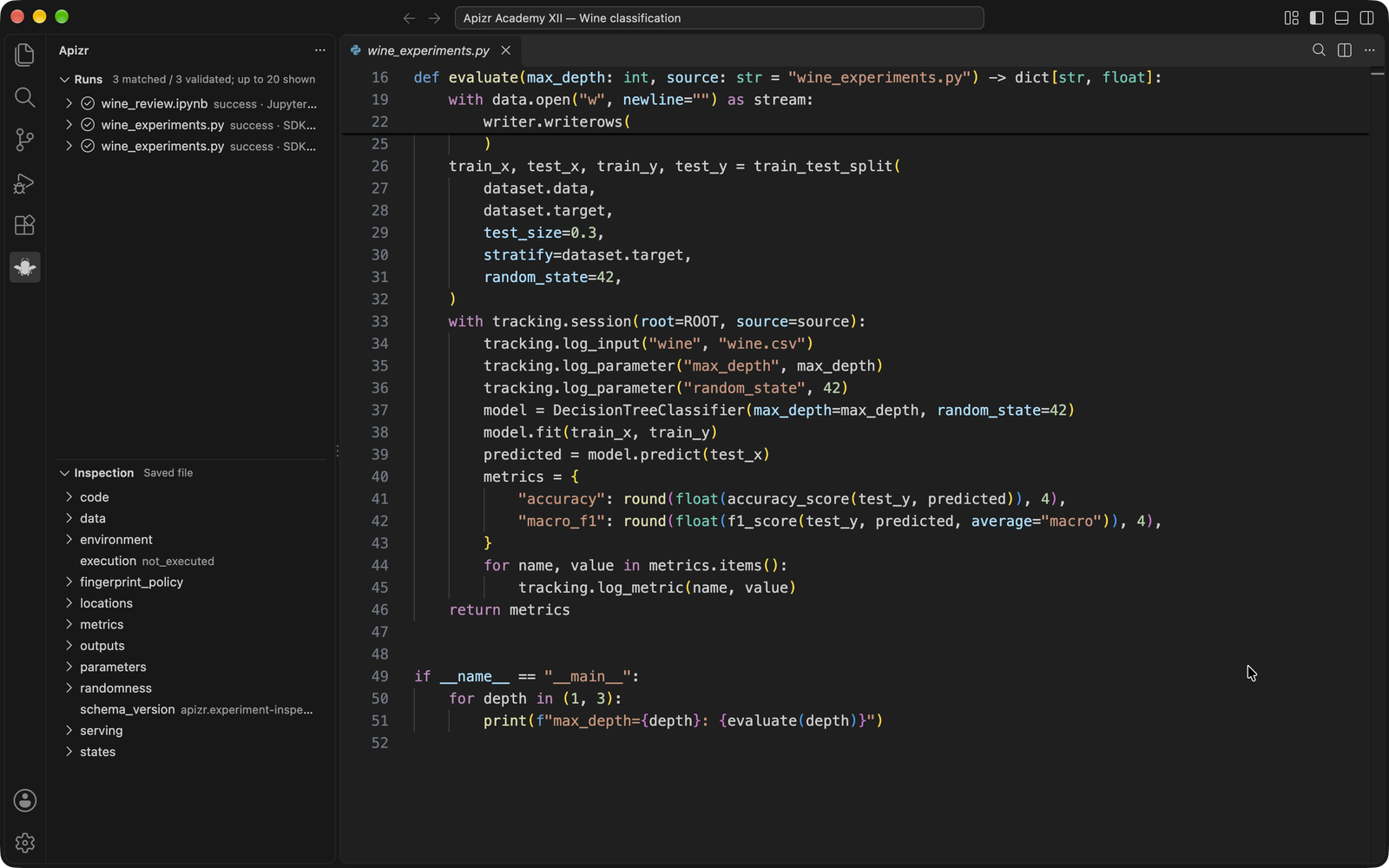
Task: Open the Accounts menu icon
Action: coord(24,800)
